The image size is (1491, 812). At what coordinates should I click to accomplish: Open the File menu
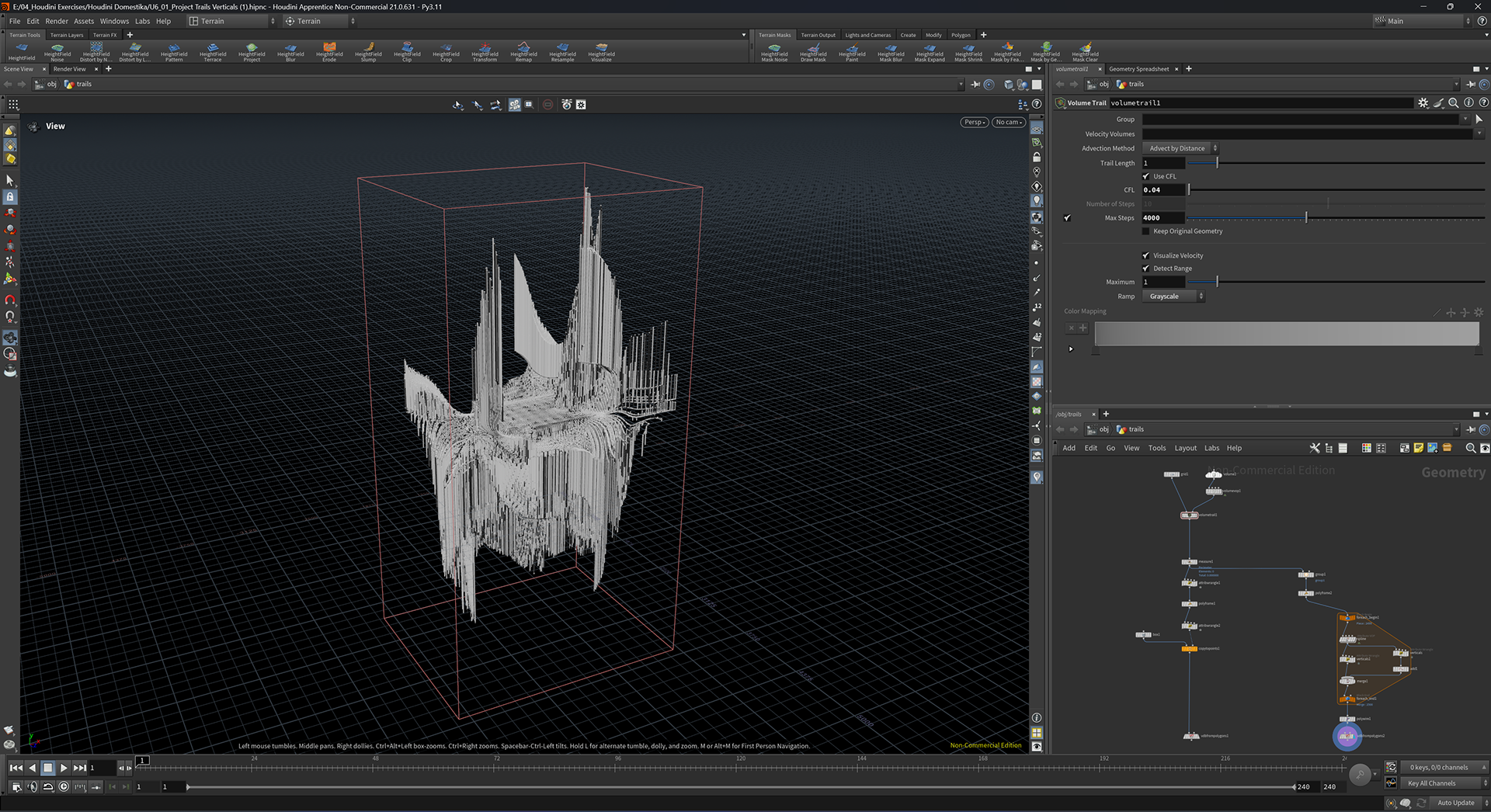coord(15,21)
